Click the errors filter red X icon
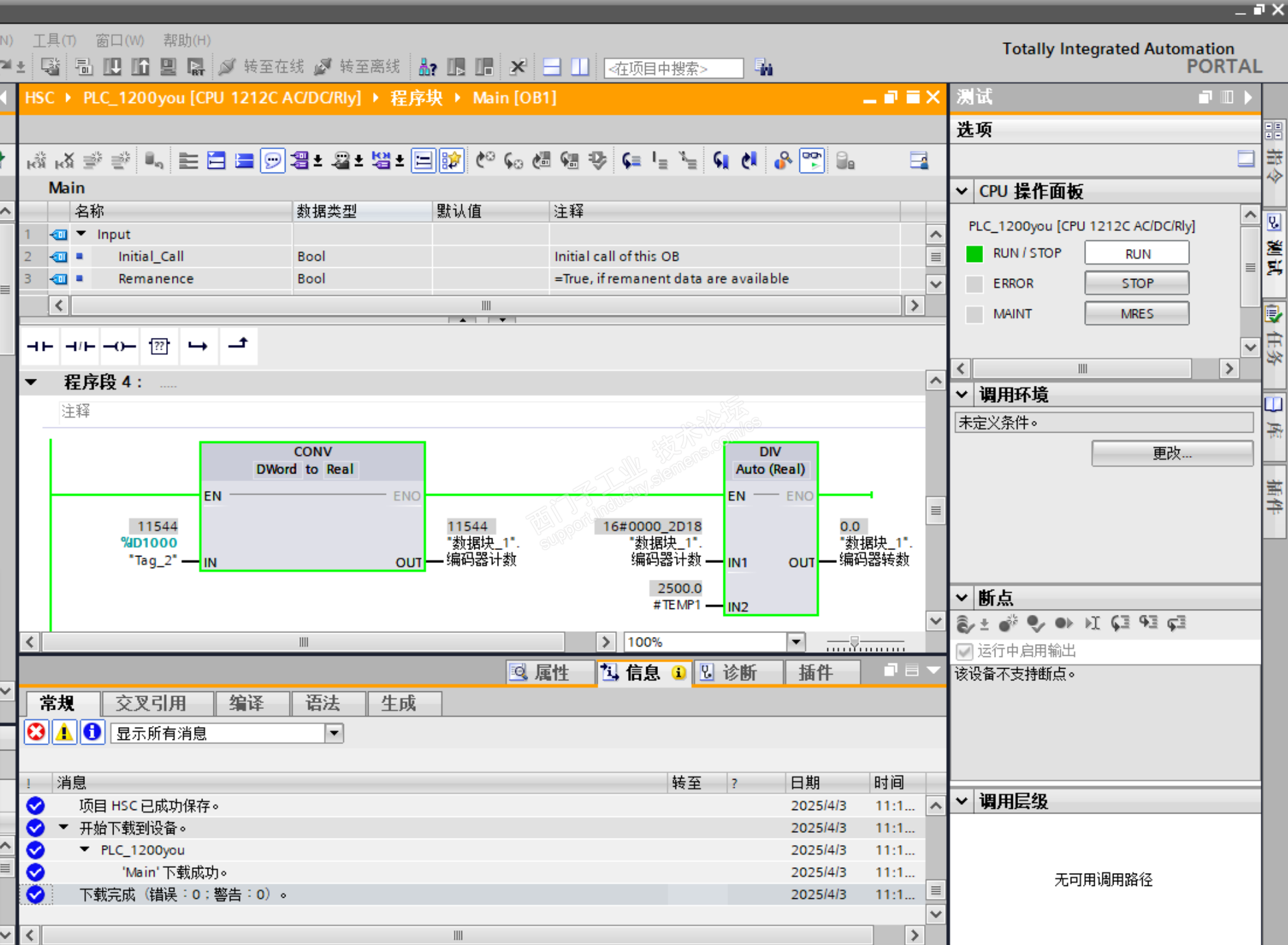This screenshot has width=1288, height=945. pos(36,733)
